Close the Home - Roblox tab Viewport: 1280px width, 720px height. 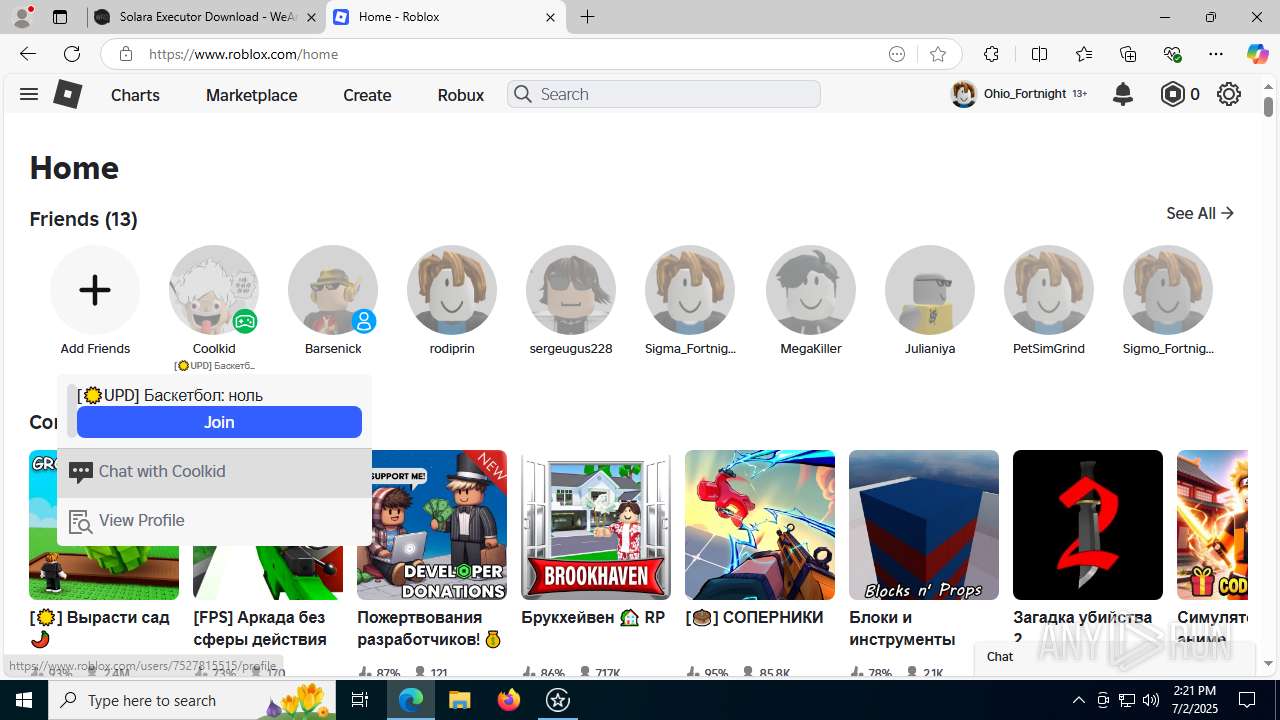click(x=550, y=17)
